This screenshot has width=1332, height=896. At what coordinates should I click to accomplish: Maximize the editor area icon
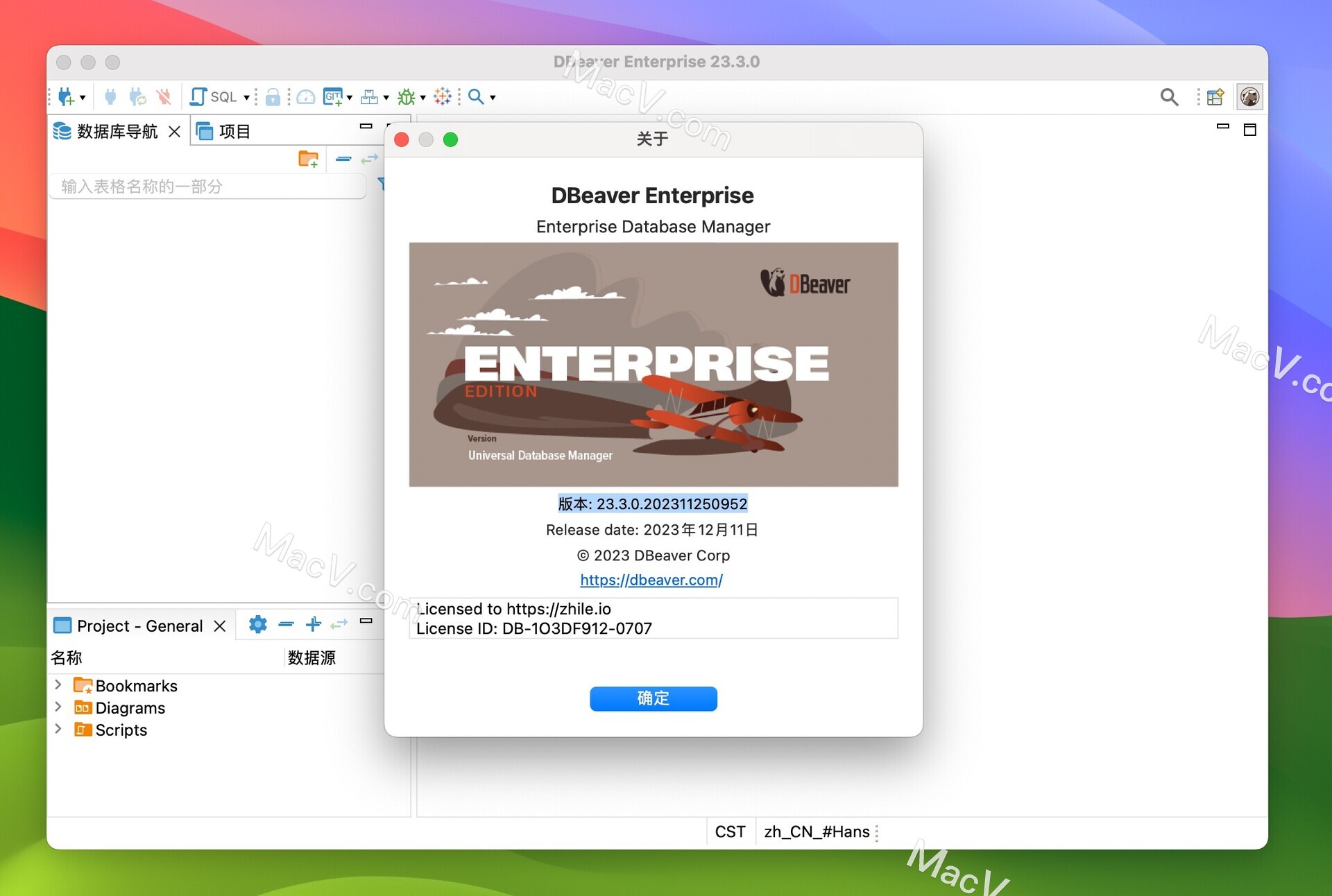tap(1250, 130)
